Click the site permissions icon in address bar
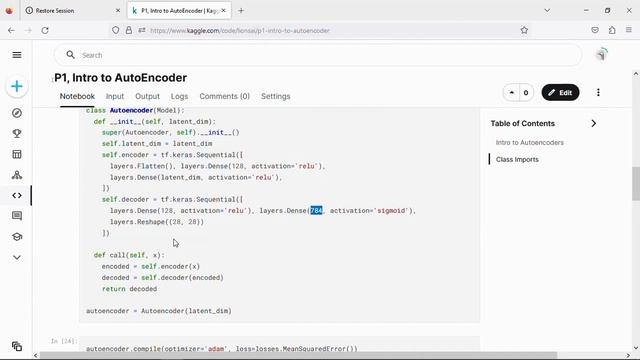The width and height of the screenshot is (640, 360). [142, 30]
